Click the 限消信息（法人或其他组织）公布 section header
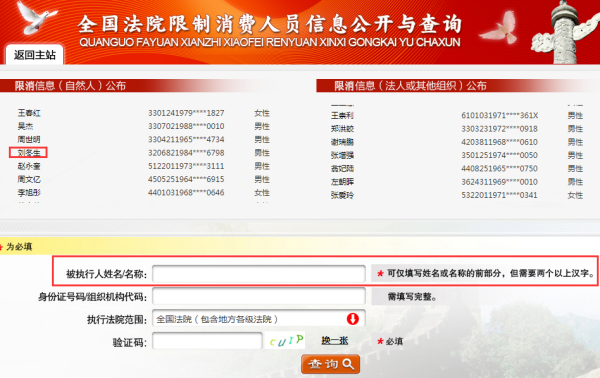 pyautogui.click(x=410, y=86)
